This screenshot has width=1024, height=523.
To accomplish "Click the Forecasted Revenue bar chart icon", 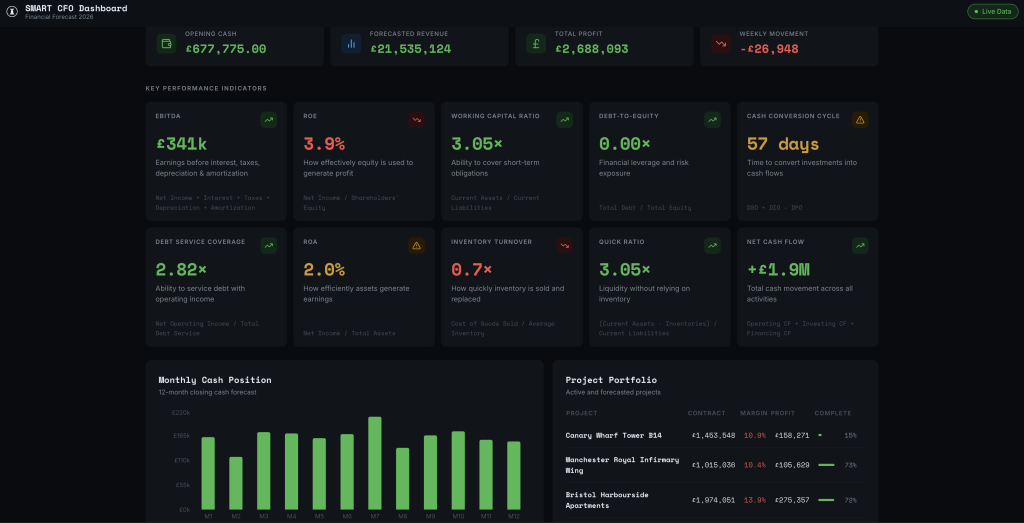I will pos(351,44).
